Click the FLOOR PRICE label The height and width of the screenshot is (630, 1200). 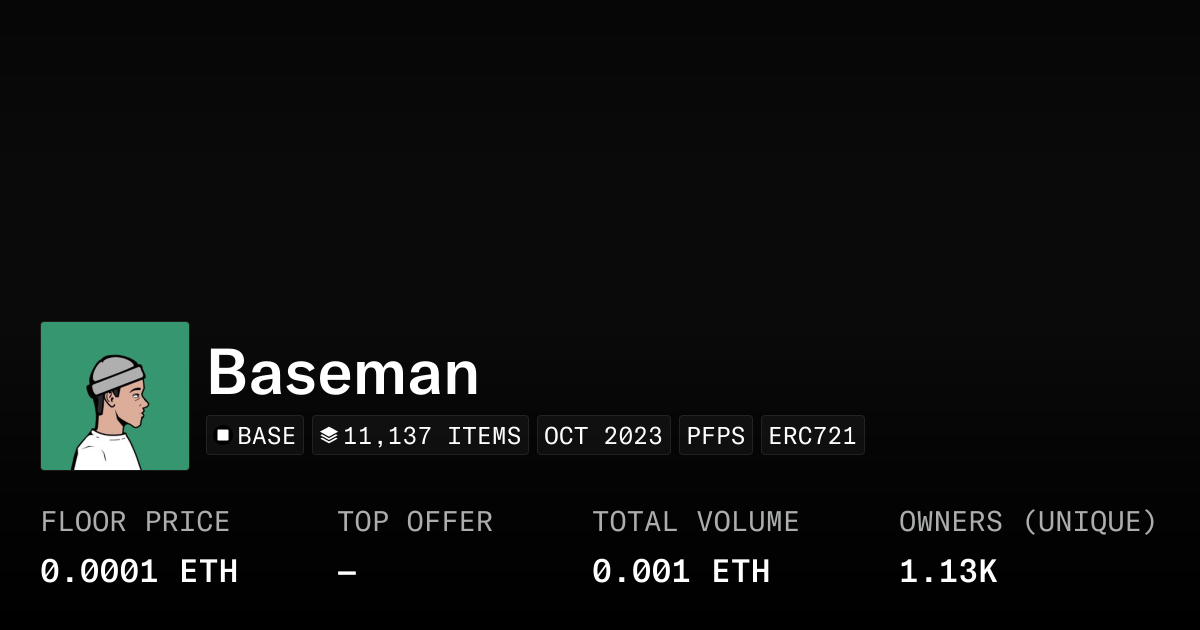pos(135,522)
